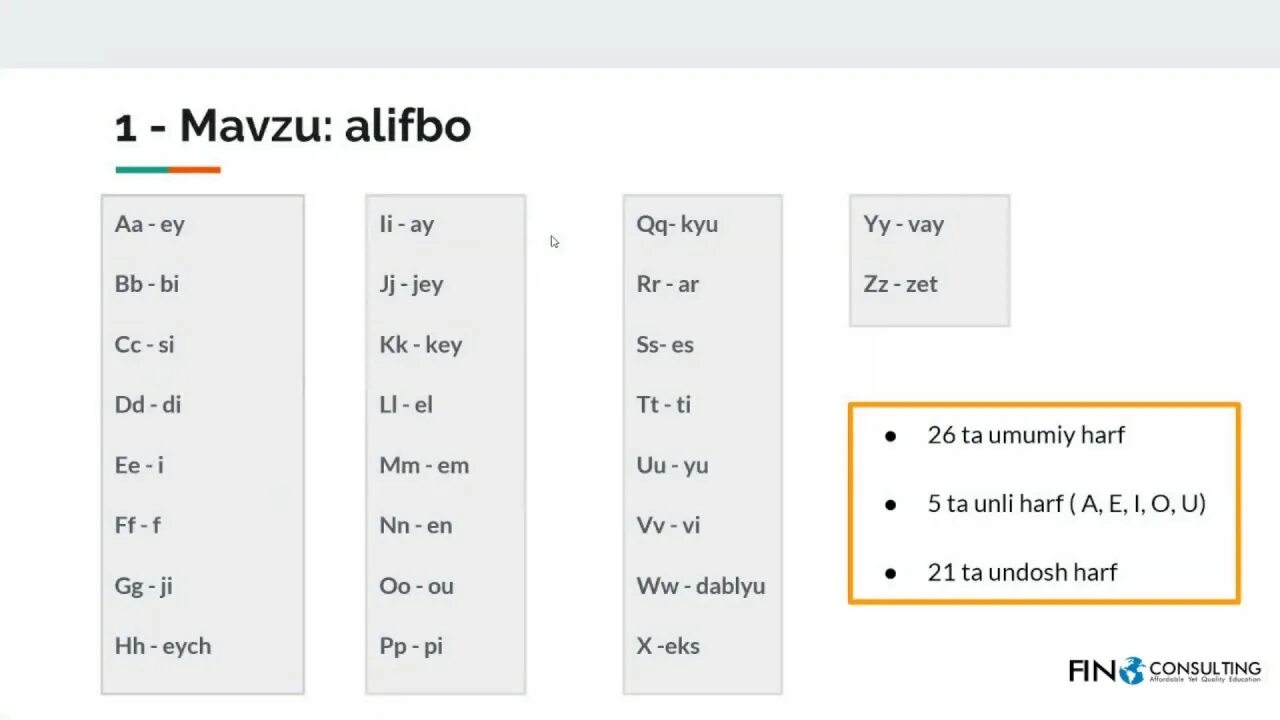Click the 'CONSULTING' logo text

point(1205,667)
